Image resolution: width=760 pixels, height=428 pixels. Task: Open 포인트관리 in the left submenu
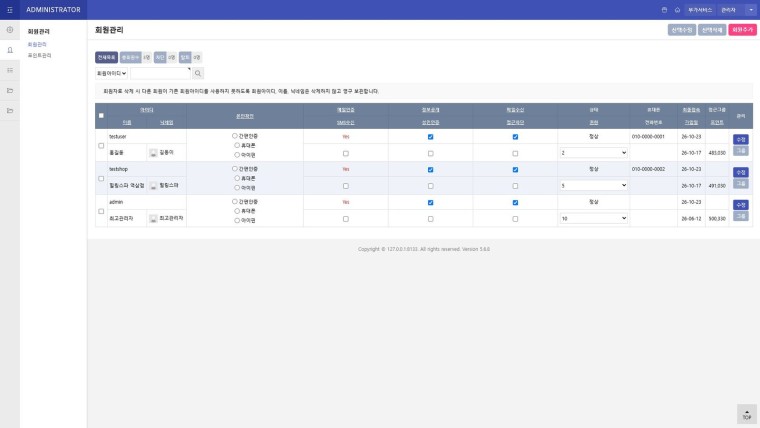click(x=39, y=56)
